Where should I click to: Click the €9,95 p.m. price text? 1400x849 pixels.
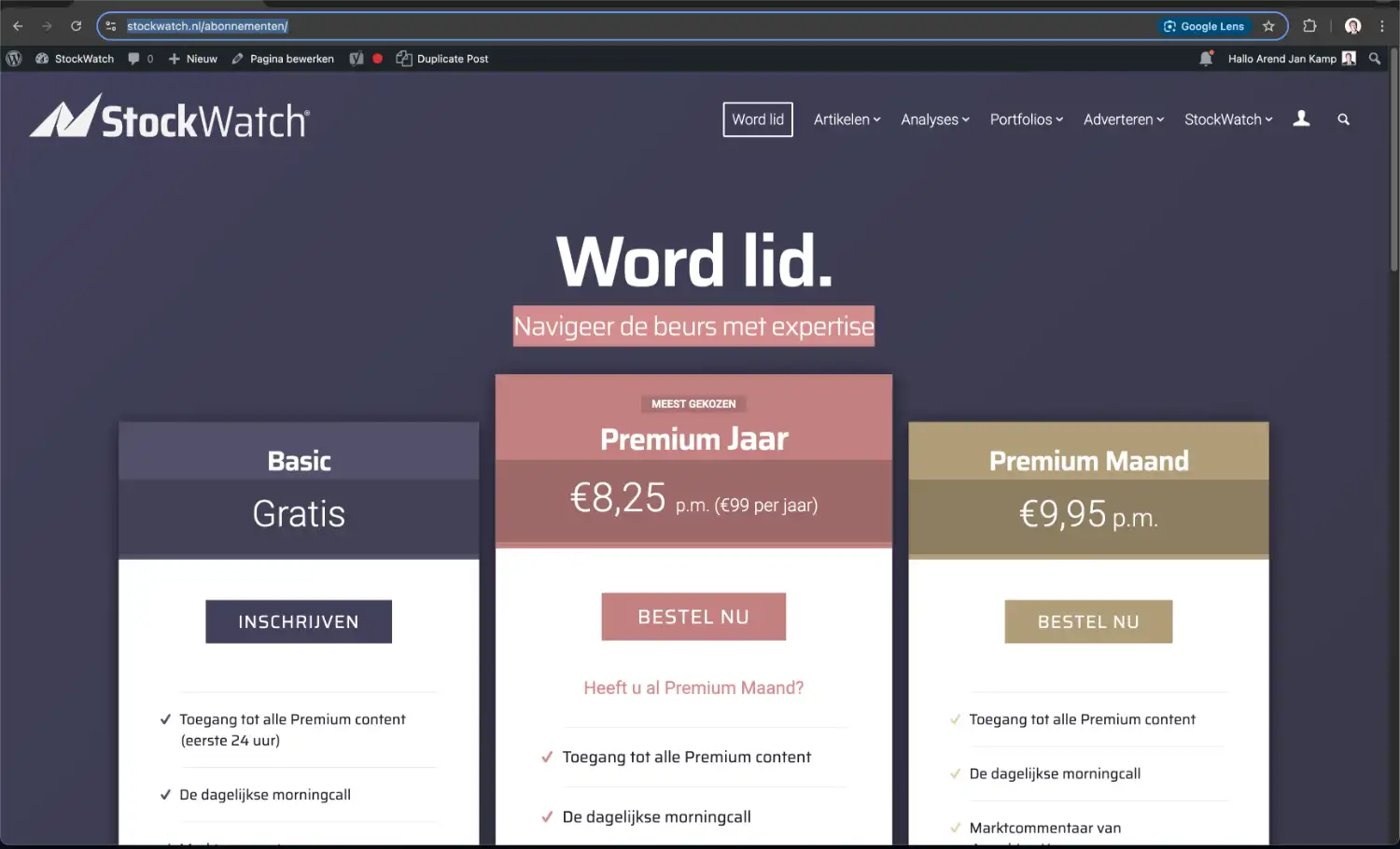(1088, 514)
